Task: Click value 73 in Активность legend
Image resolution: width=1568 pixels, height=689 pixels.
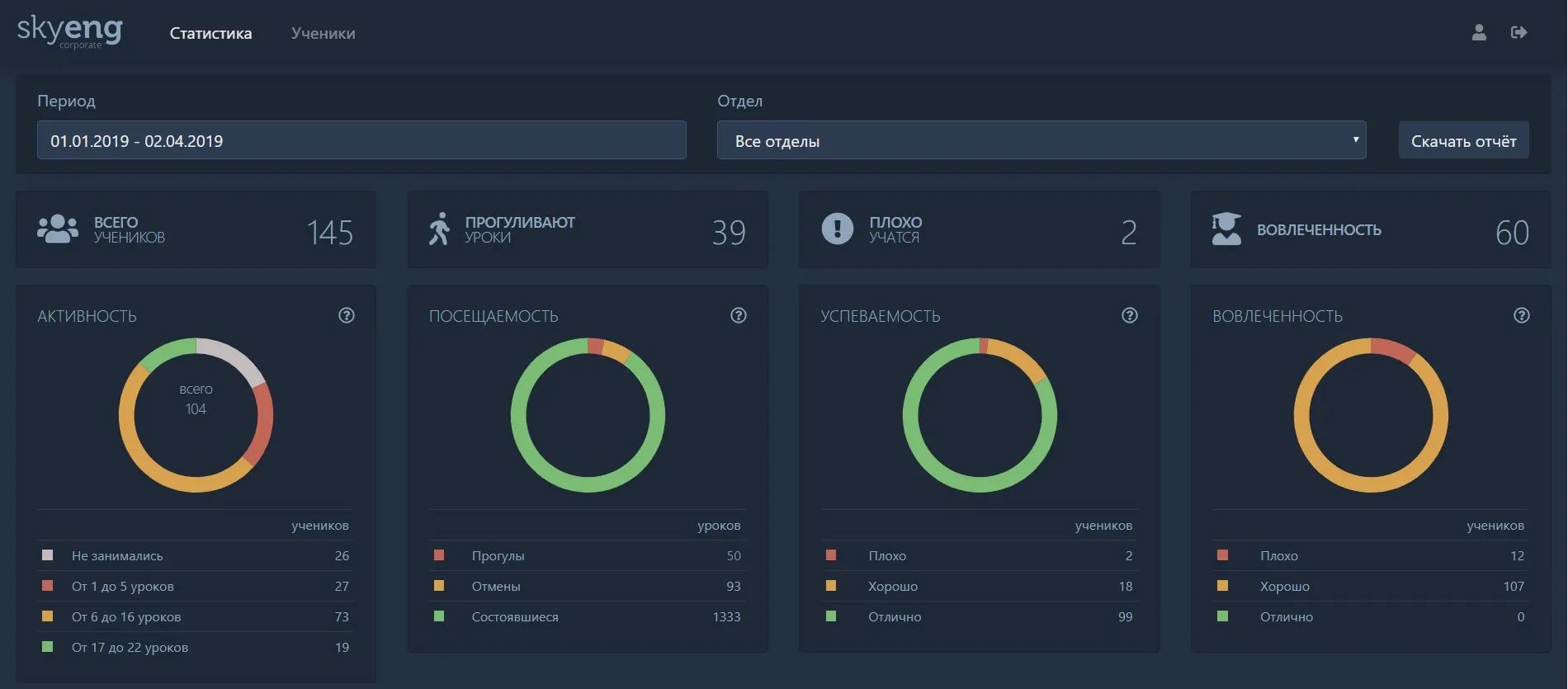Action: tap(342, 616)
